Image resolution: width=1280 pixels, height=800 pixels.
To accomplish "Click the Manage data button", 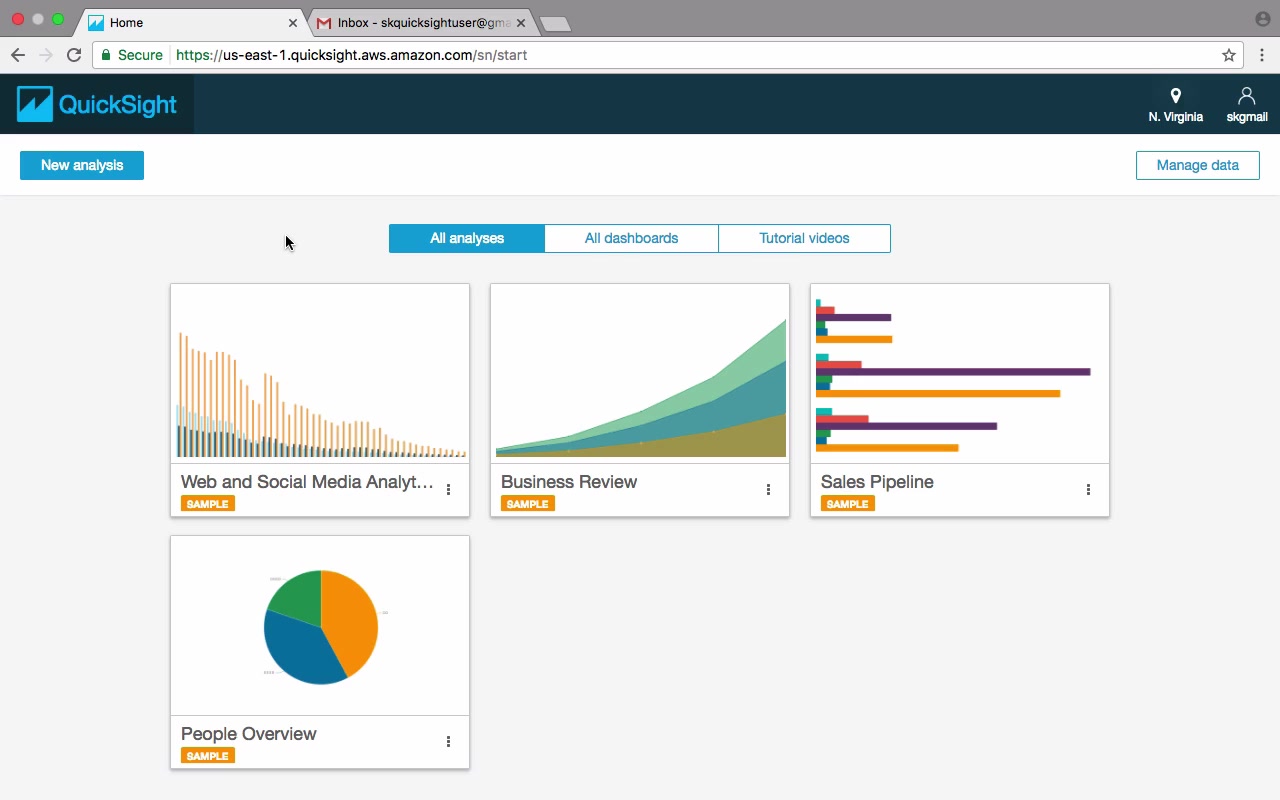I will [1197, 165].
